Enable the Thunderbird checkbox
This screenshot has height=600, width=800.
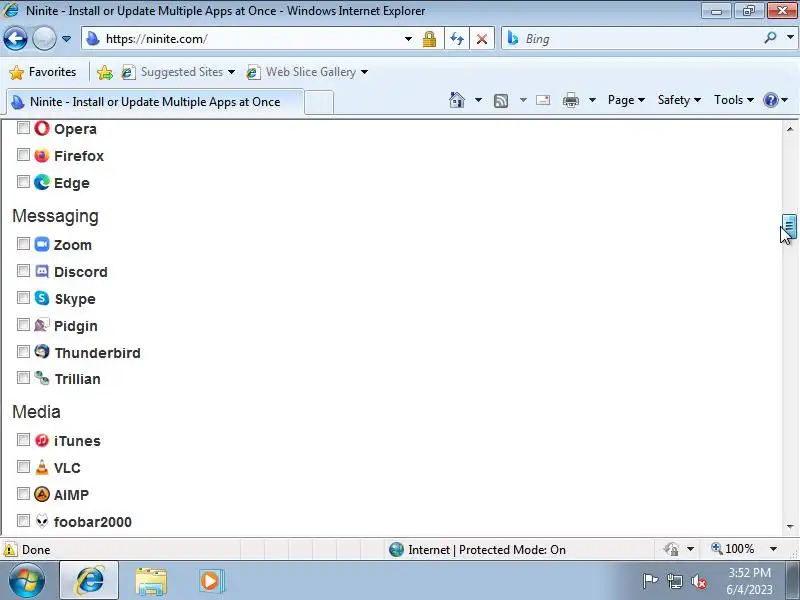(23, 352)
